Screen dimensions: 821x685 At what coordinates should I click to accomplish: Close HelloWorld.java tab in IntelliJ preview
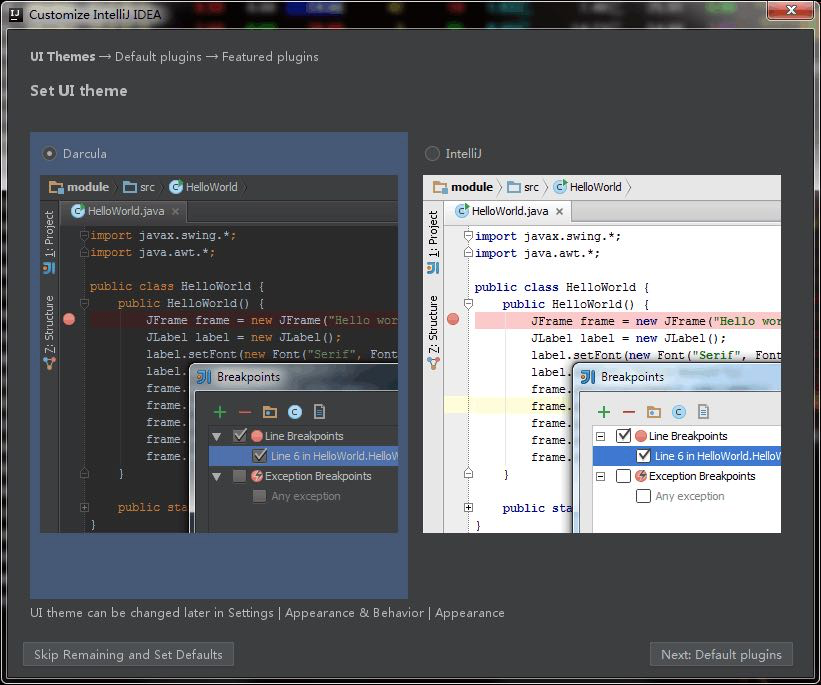(x=560, y=211)
